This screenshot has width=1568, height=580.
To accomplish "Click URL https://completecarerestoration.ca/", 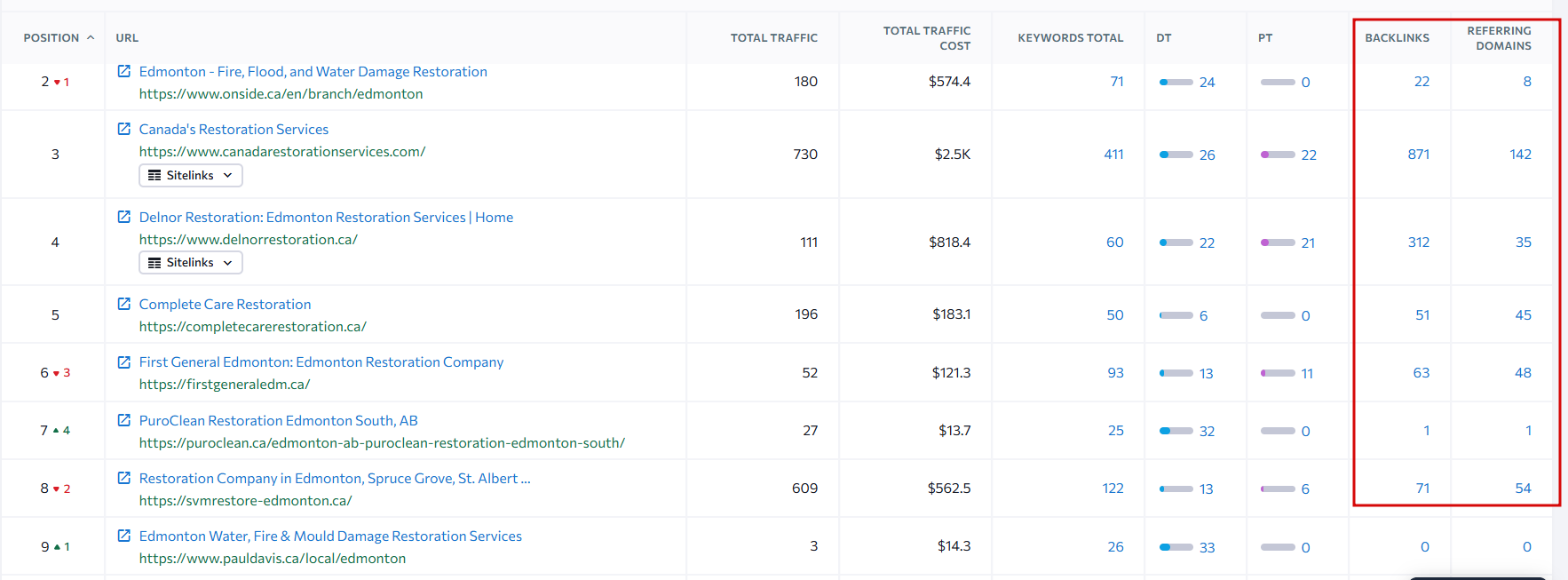I will point(252,326).
